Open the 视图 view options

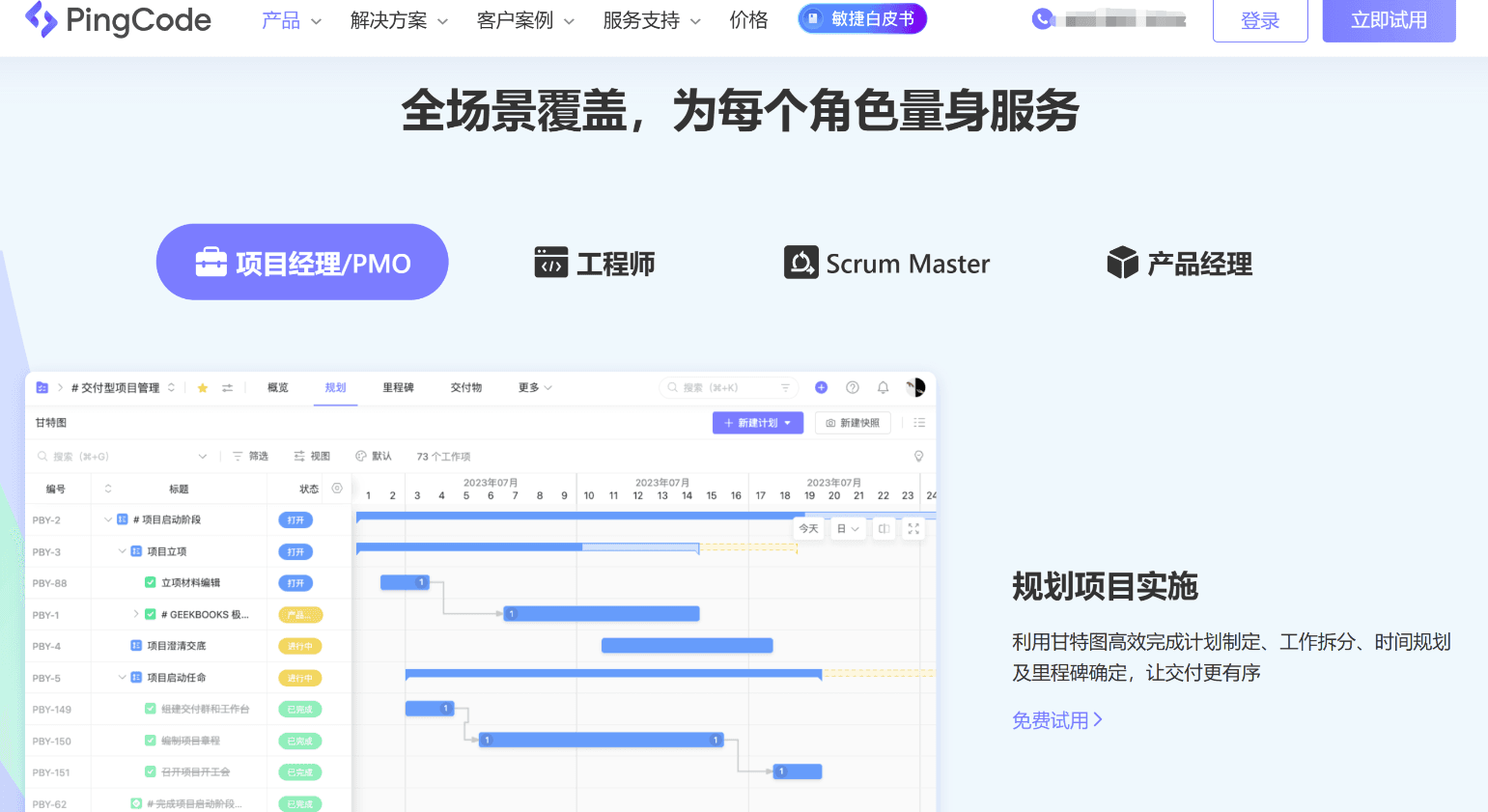pyautogui.click(x=312, y=457)
